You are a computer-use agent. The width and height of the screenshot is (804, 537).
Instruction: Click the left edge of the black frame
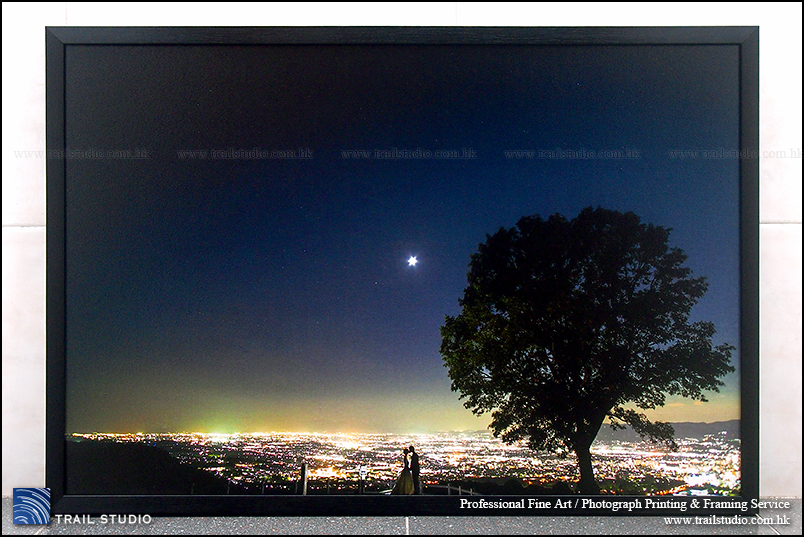click(55, 270)
